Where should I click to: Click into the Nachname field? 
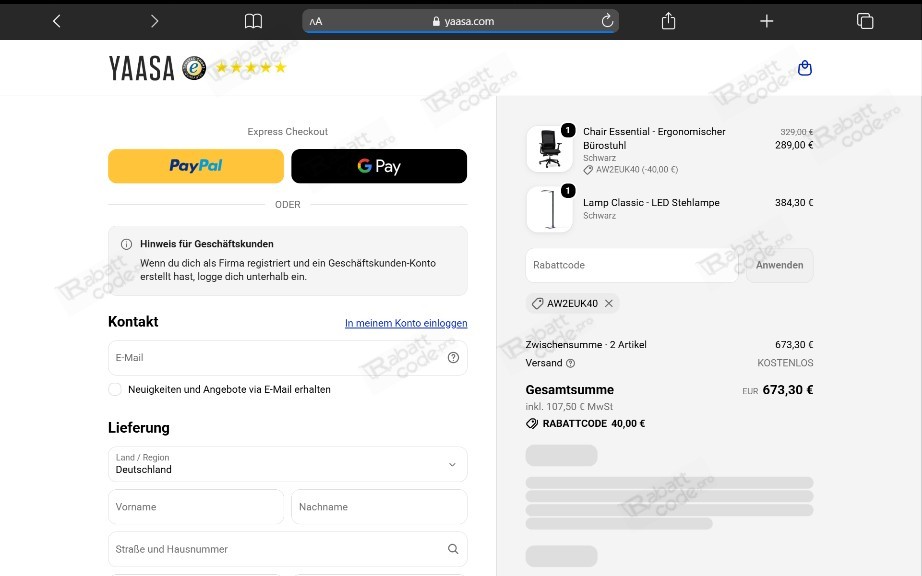coord(379,507)
